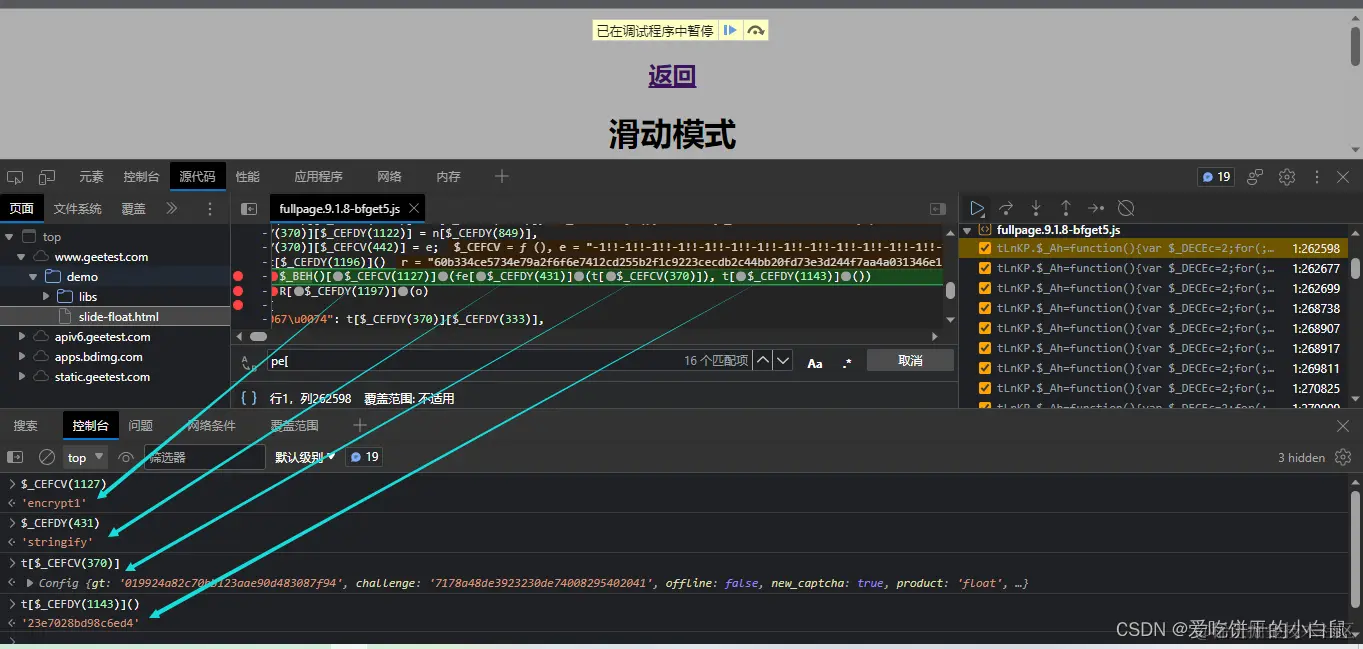Collapse www.geetest.com tree node
The width and height of the screenshot is (1363, 649).
pyautogui.click(x=22, y=257)
